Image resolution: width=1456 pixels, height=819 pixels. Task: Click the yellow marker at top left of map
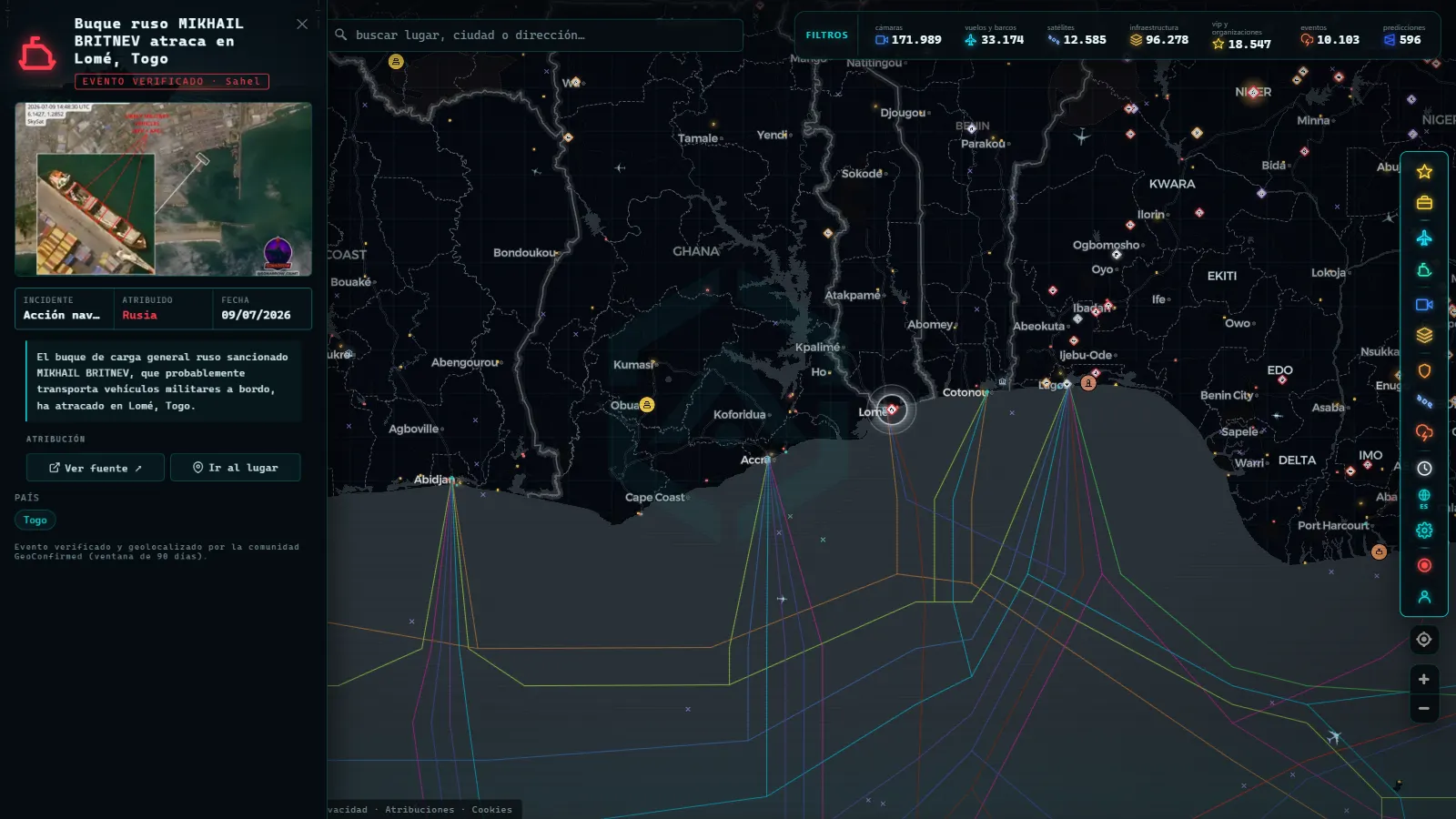tap(396, 62)
